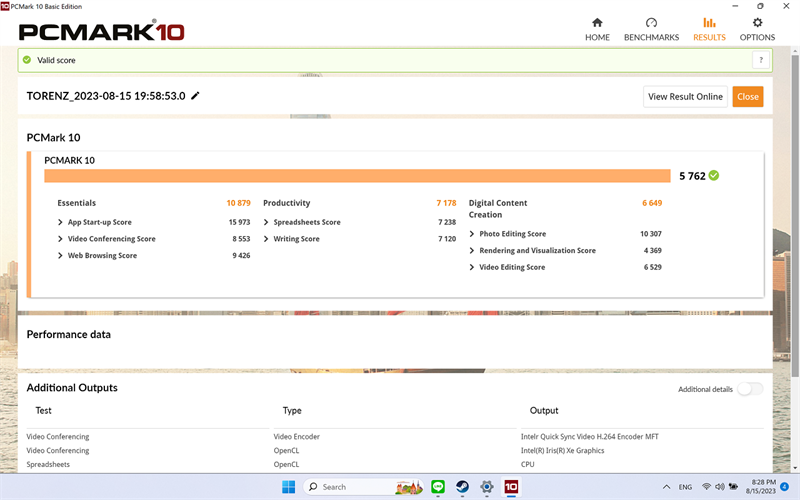Open Steam from the taskbar

pyautogui.click(x=462, y=487)
